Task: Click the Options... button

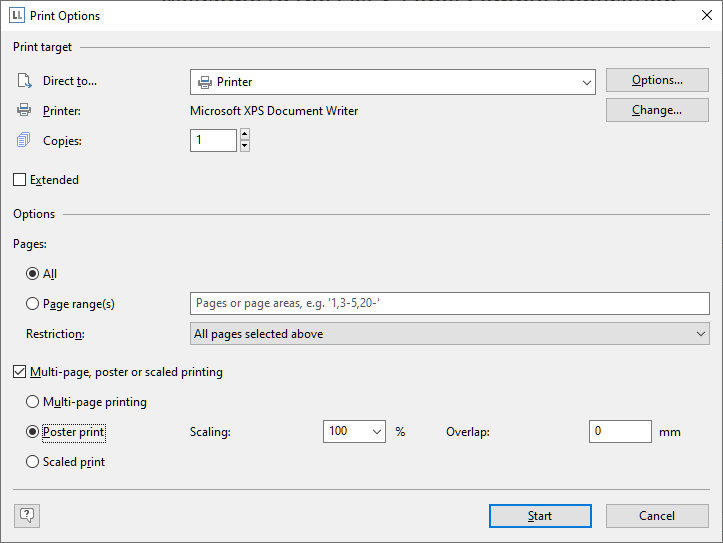Action: pos(657,80)
